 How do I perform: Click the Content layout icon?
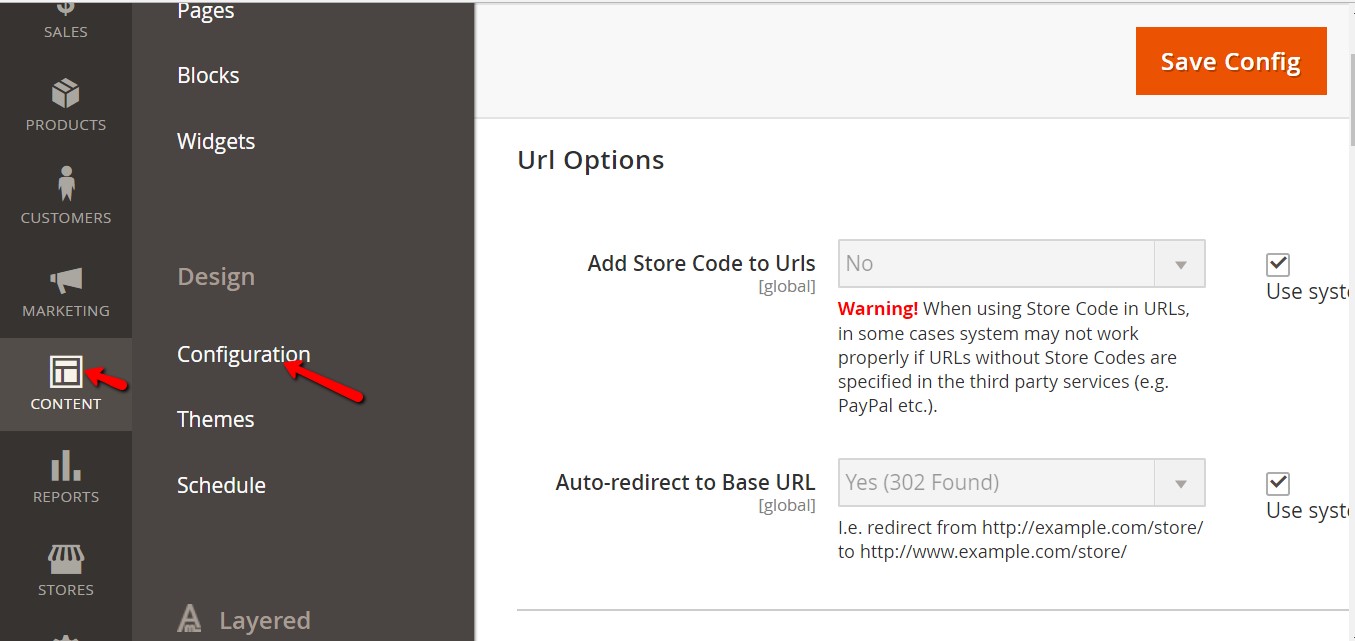[x=66, y=372]
